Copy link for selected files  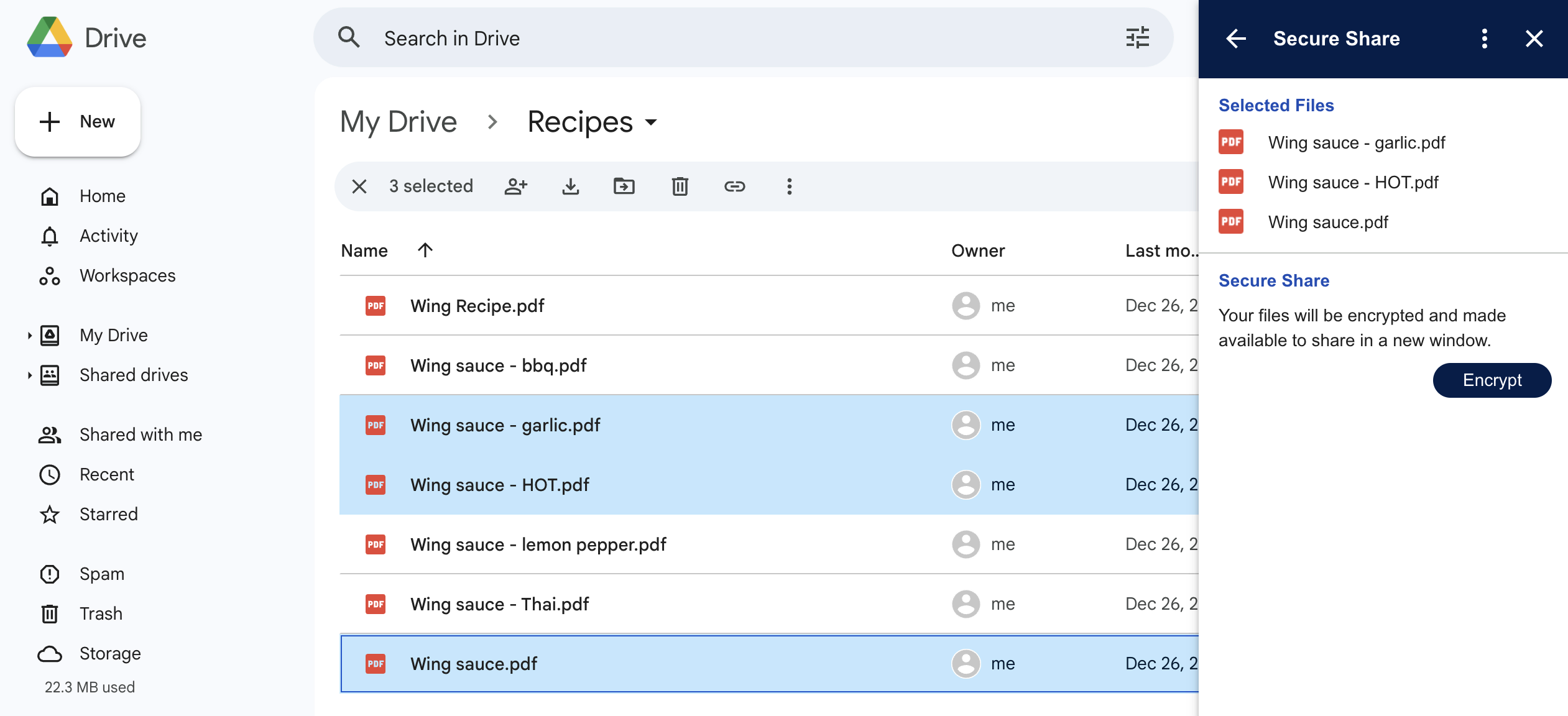(736, 186)
